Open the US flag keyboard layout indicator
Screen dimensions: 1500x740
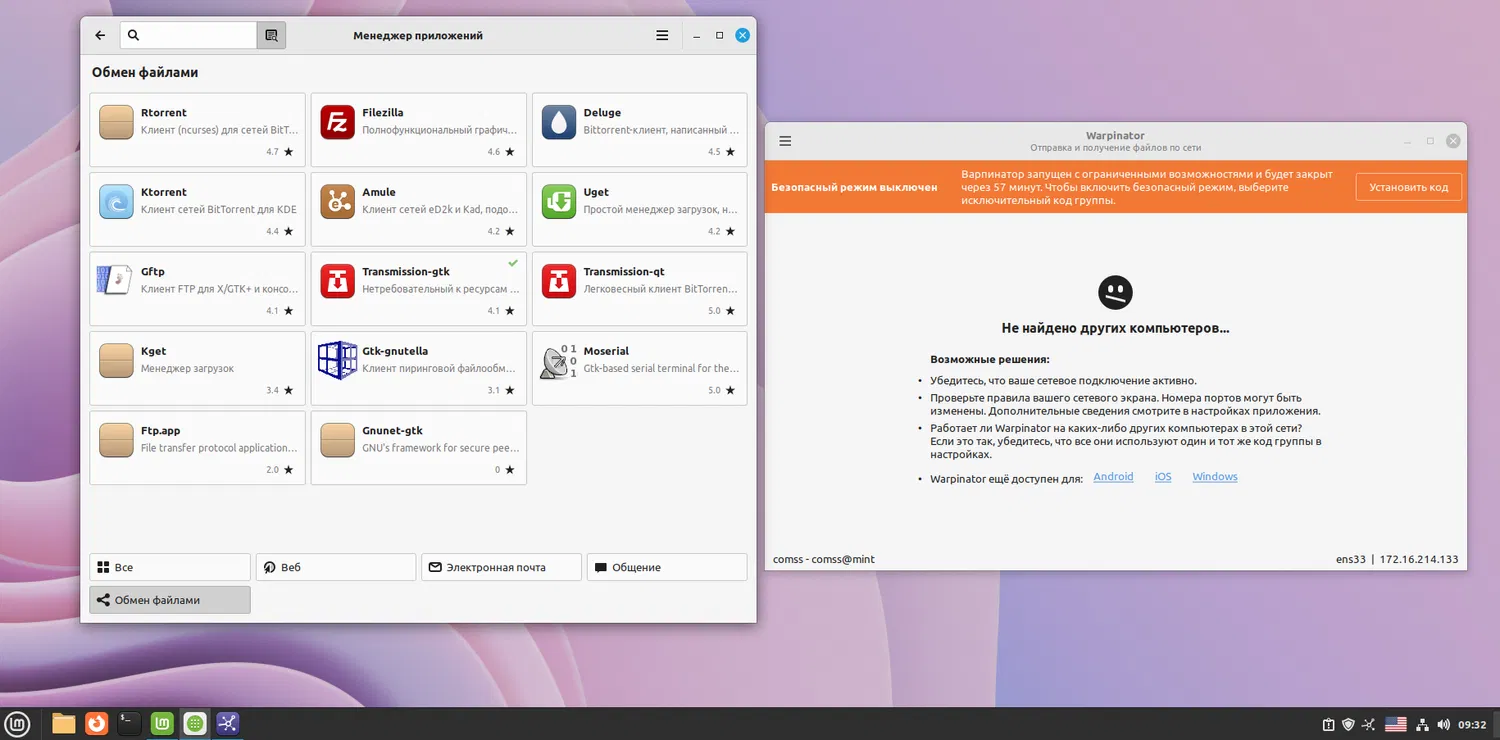[x=1395, y=725]
